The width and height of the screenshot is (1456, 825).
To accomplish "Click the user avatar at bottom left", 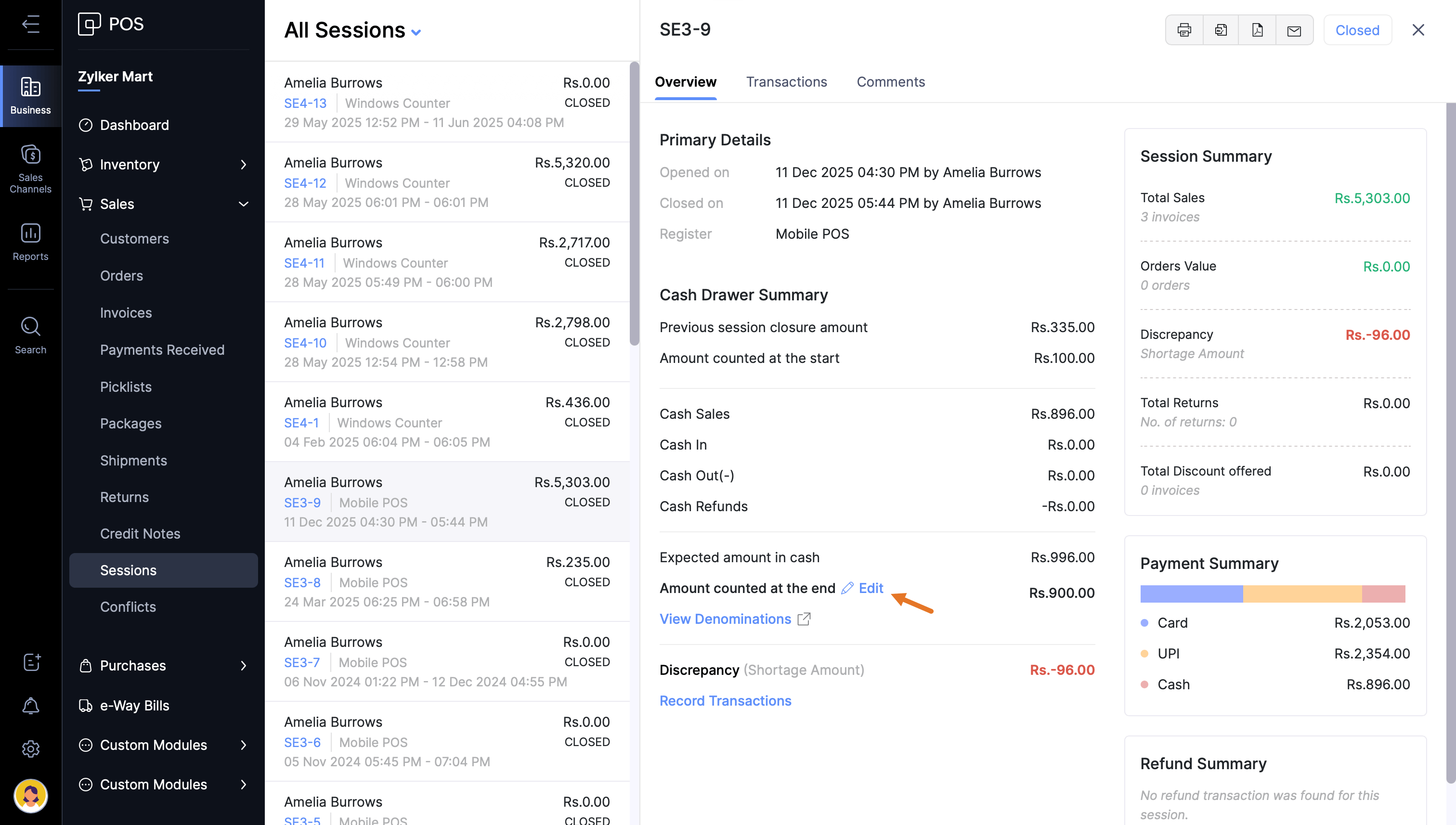I will (31, 796).
